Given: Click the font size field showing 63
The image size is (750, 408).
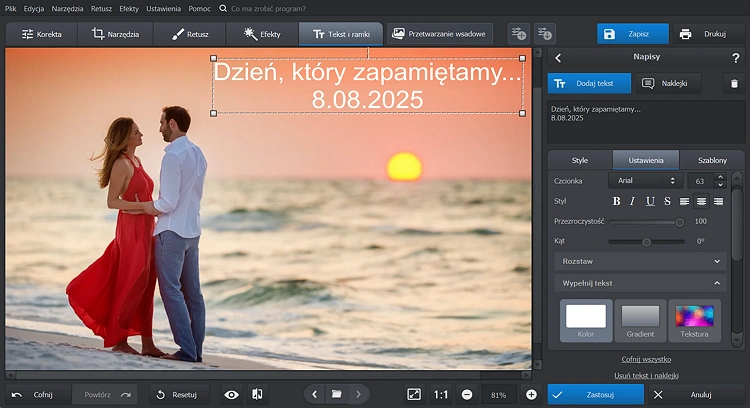Looking at the screenshot, I should (x=700, y=181).
